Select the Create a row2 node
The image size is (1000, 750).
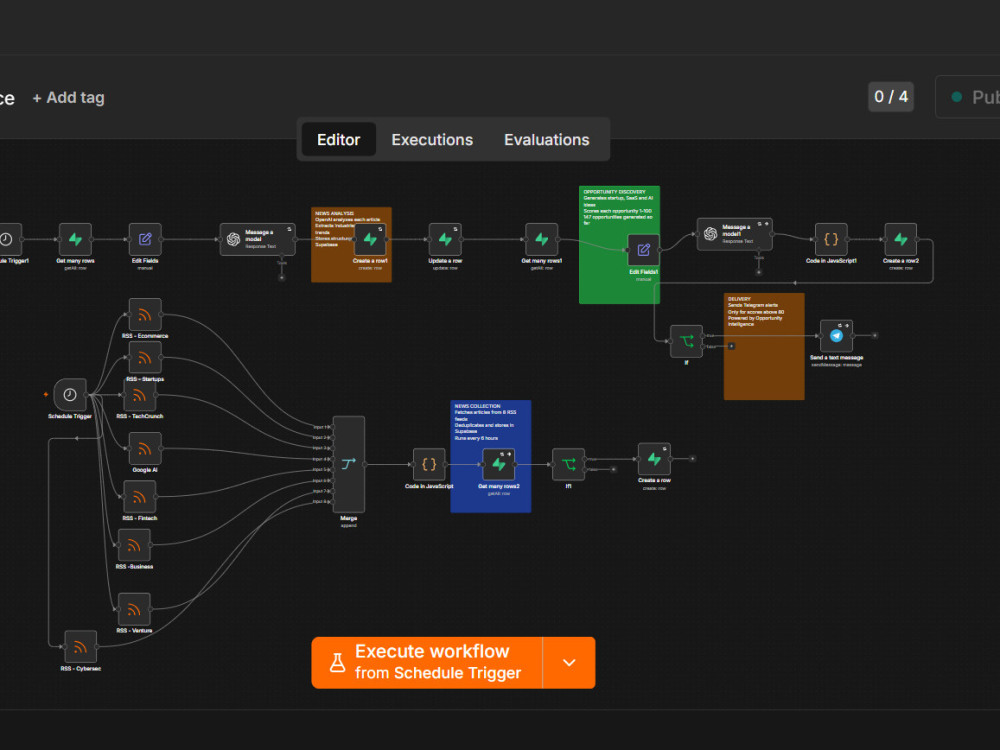[x=901, y=239]
